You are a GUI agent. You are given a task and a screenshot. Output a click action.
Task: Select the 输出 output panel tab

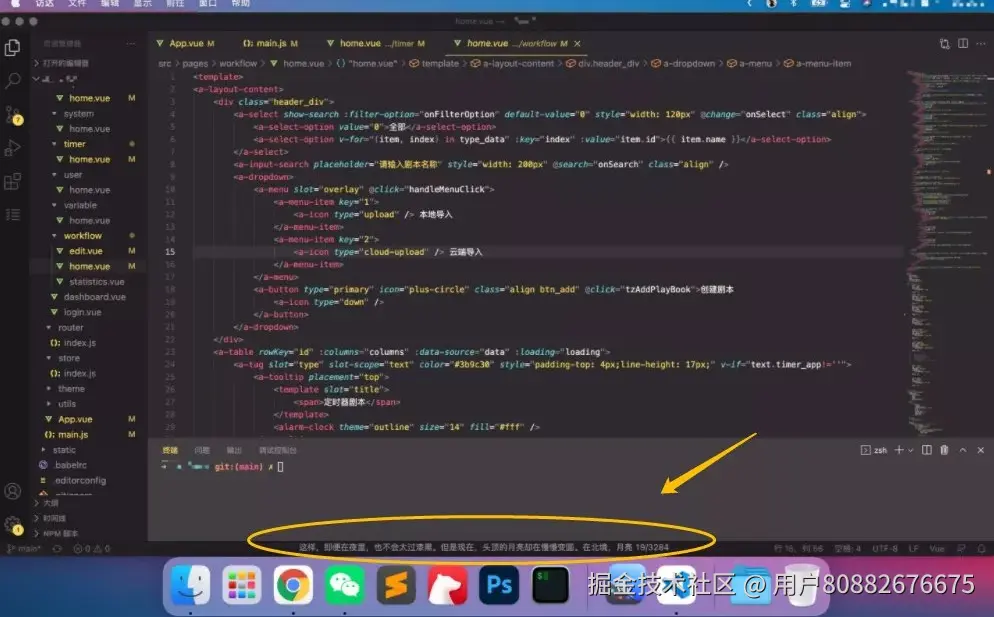(x=235, y=450)
